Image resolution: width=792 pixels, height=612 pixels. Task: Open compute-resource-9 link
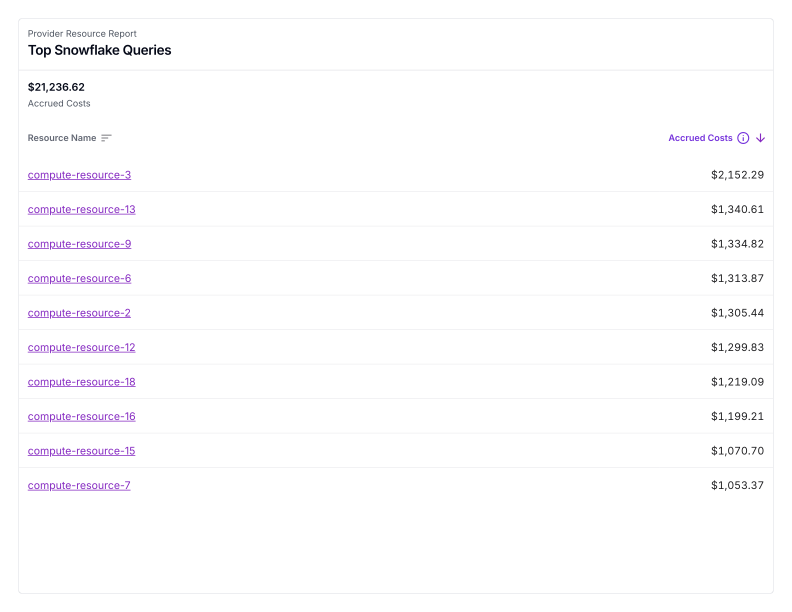coord(79,244)
